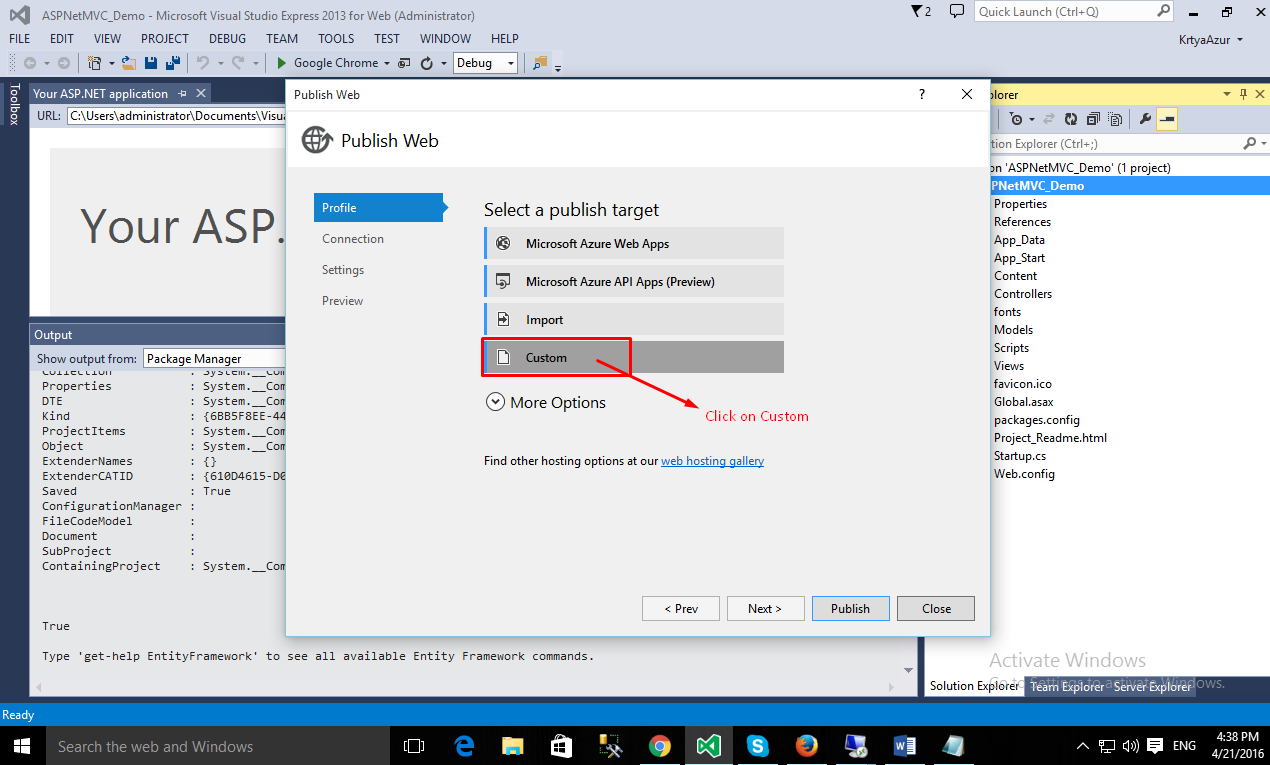This screenshot has width=1270, height=765.
Task: Click the Save icon in toolbar
Action: [x=150, y=63]
